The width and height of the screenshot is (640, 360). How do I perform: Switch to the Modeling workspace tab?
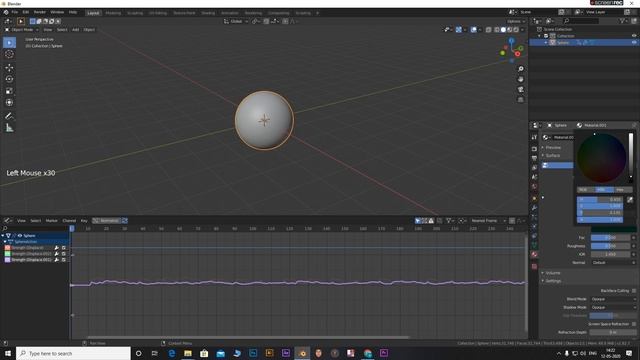coord(113,13)
